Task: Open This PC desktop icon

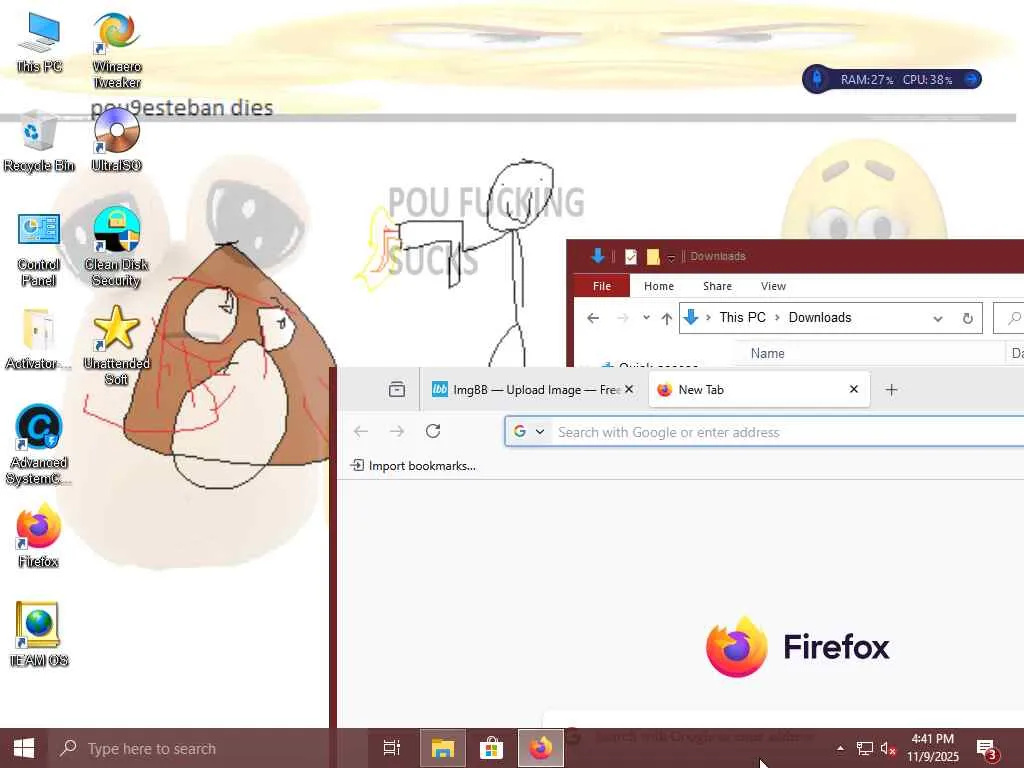Action: [x=39, y=42]
